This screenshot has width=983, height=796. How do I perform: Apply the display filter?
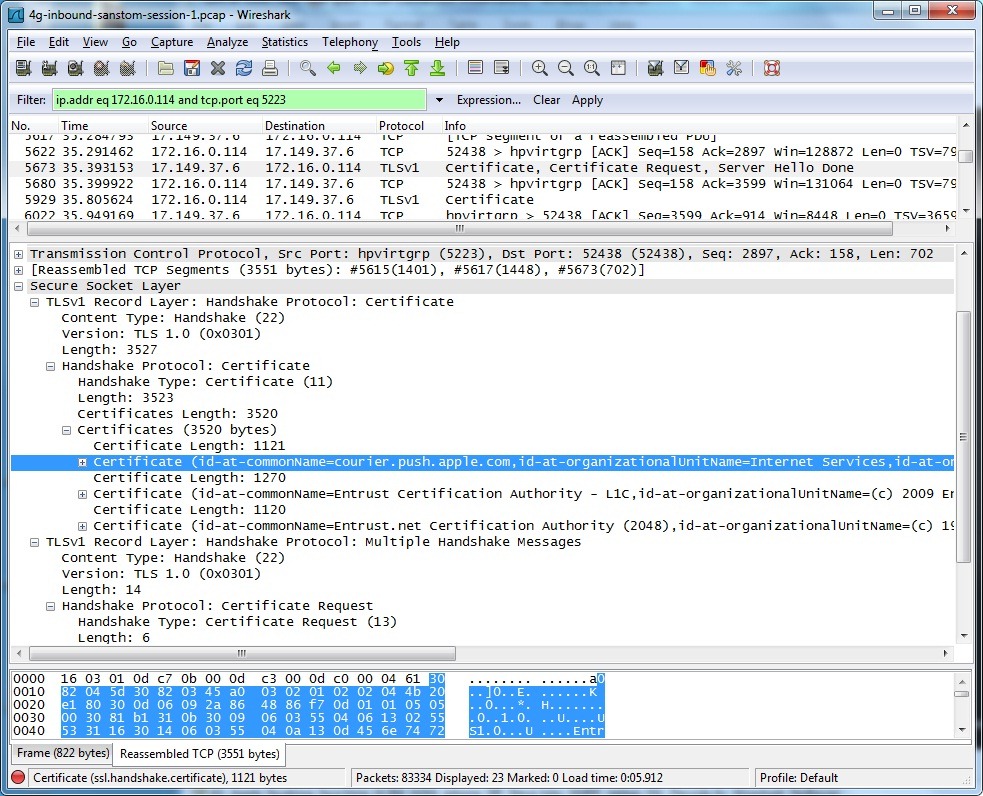(x=587, y=100)
